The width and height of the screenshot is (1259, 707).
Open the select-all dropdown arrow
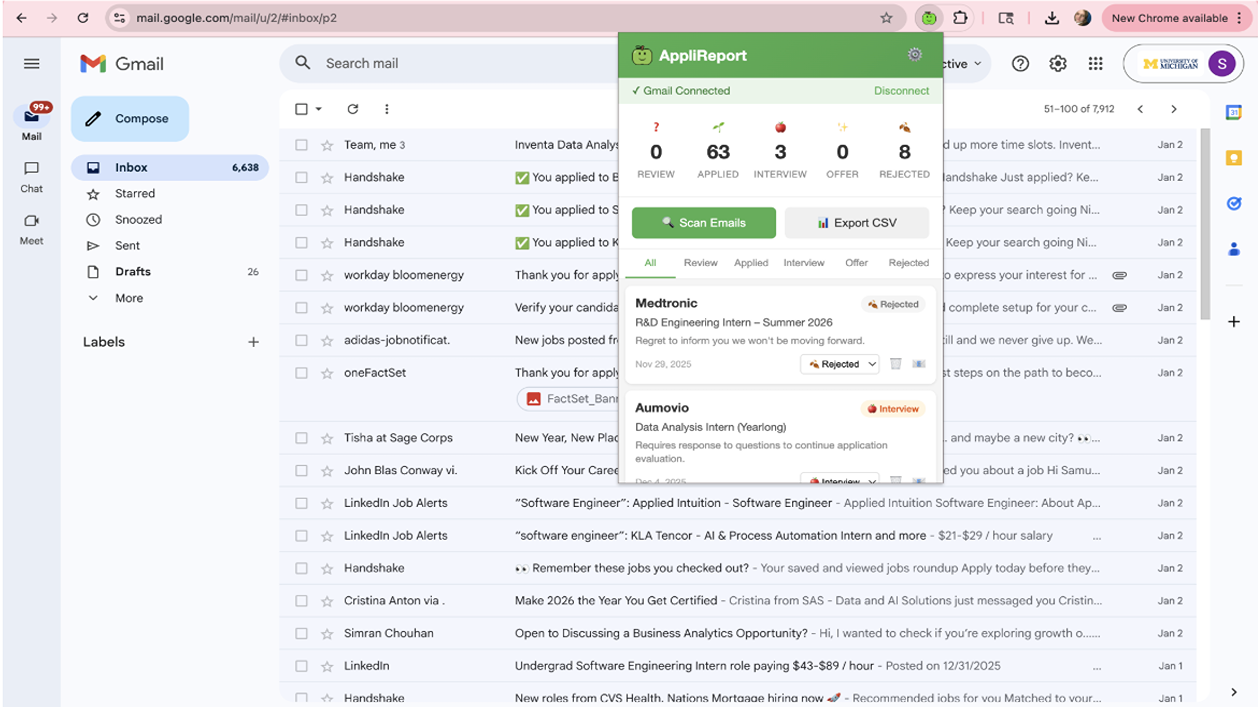319,109
